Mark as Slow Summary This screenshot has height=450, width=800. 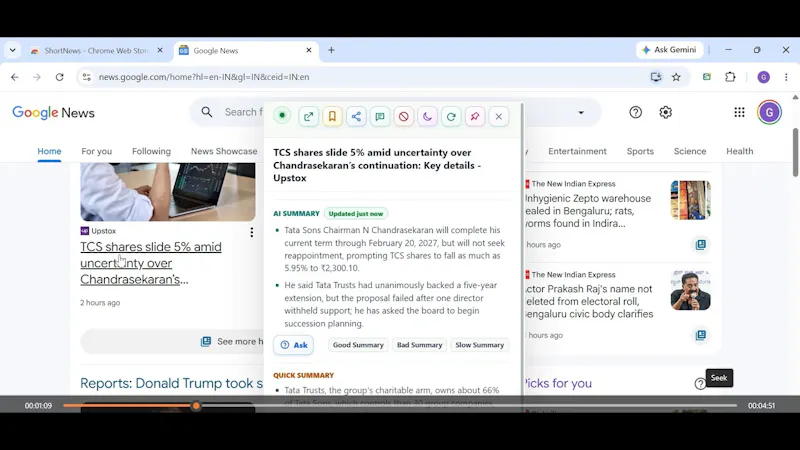point(480,345)
